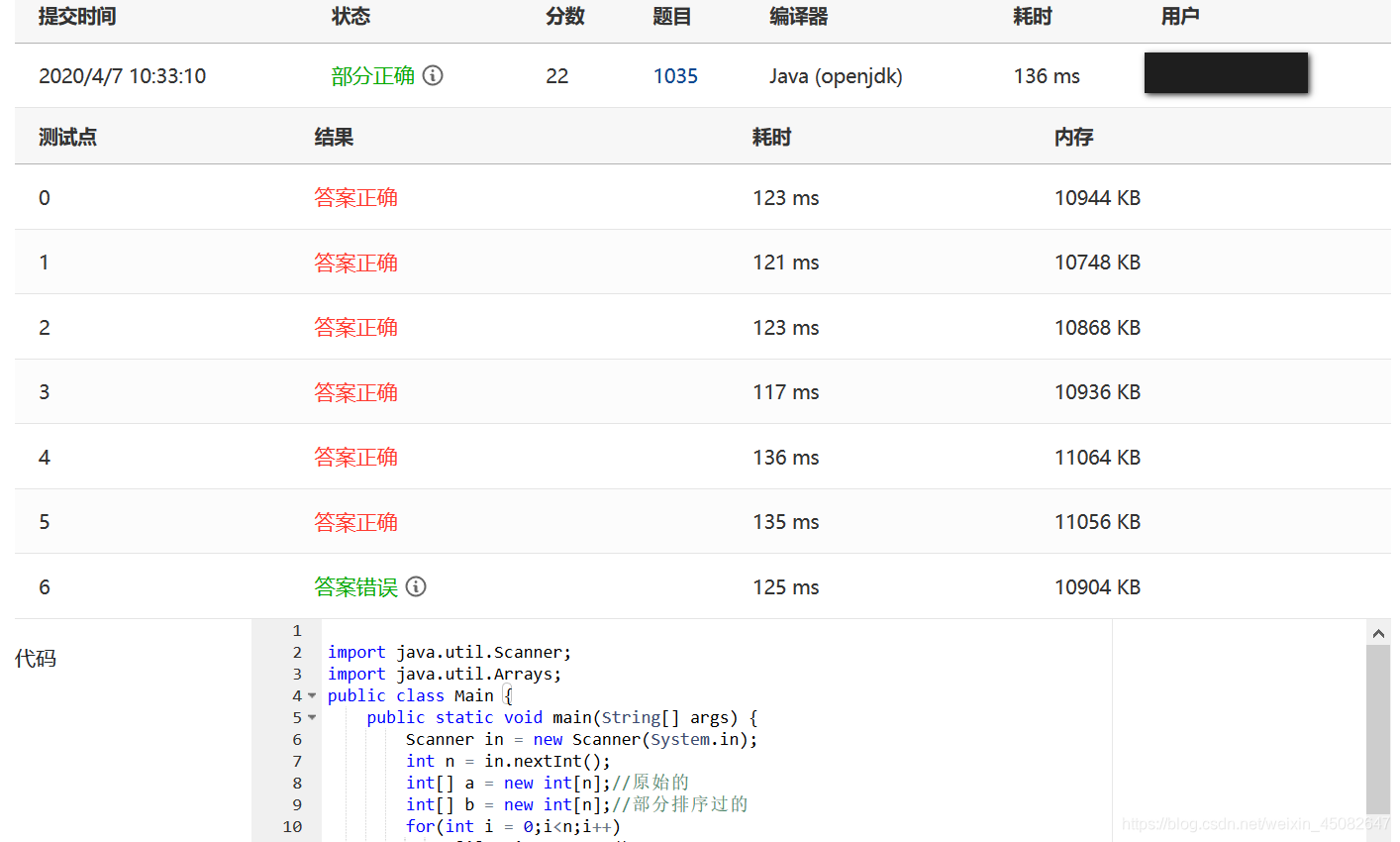Click memory value 10868 KB
1400x842 pixels.
click(x=1097, y=328)
